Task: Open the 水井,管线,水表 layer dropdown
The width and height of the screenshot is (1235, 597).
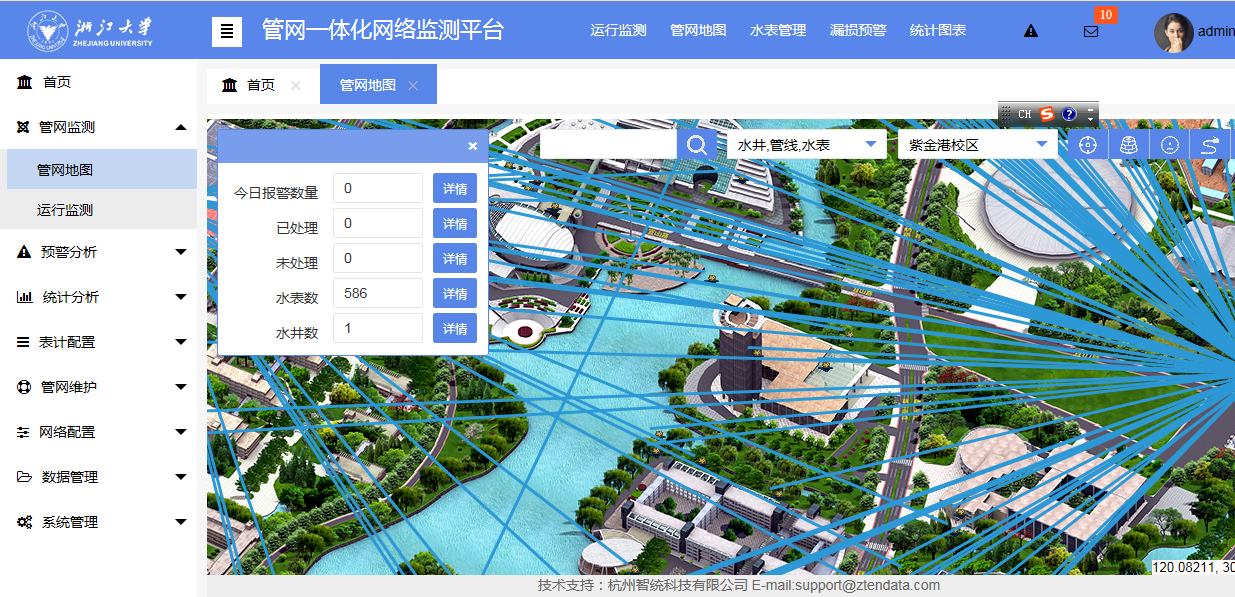Action: 807,145
